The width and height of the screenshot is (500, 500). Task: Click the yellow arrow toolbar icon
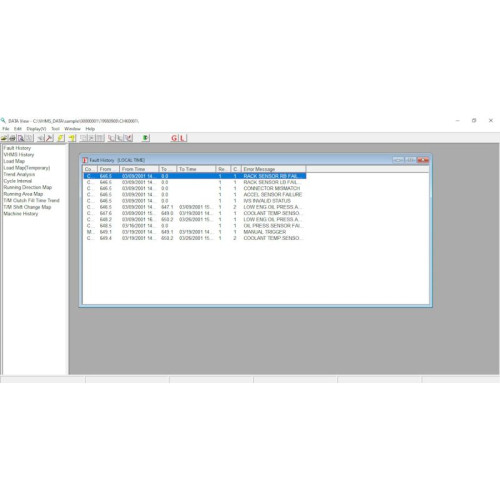point(72,138)
